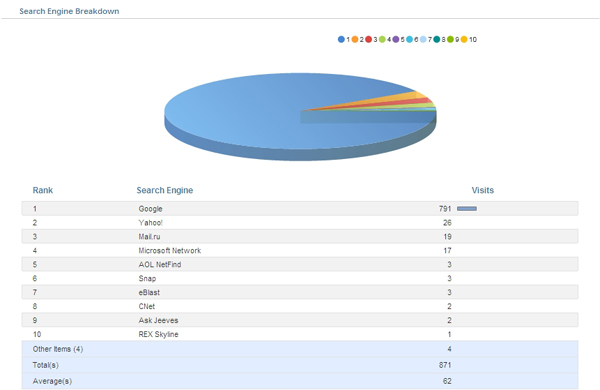Click pale blue legend dot for series 7
The height and width of the screenshot is (390, 600).
(x=423, y=39)
